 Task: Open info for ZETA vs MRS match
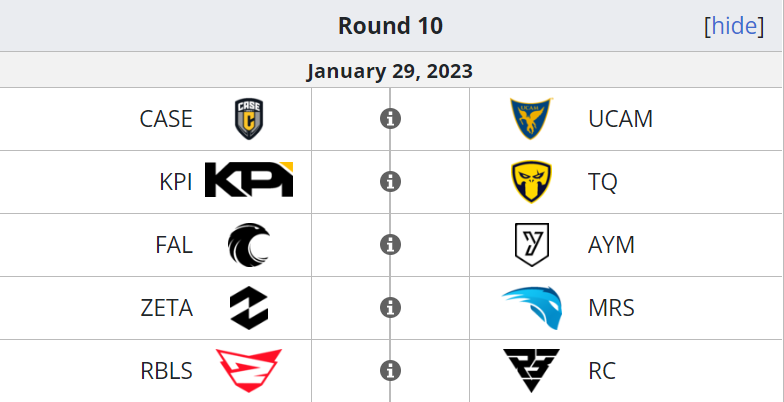(390, 308)
